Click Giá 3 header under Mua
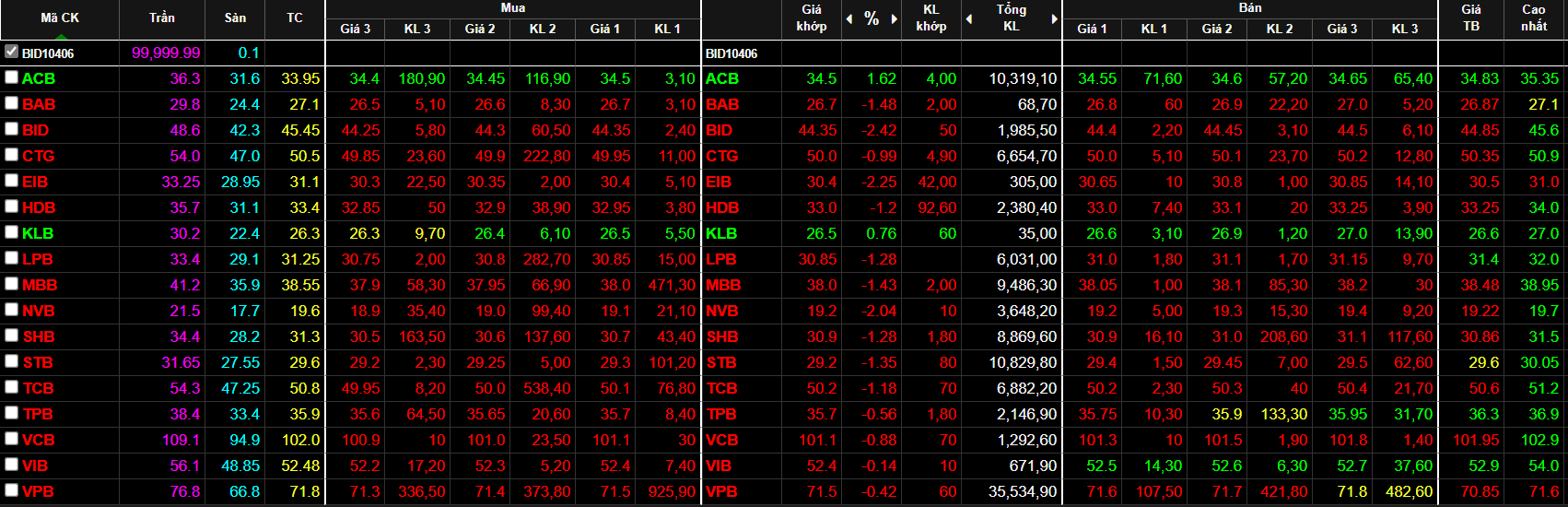 click(356, 29)
